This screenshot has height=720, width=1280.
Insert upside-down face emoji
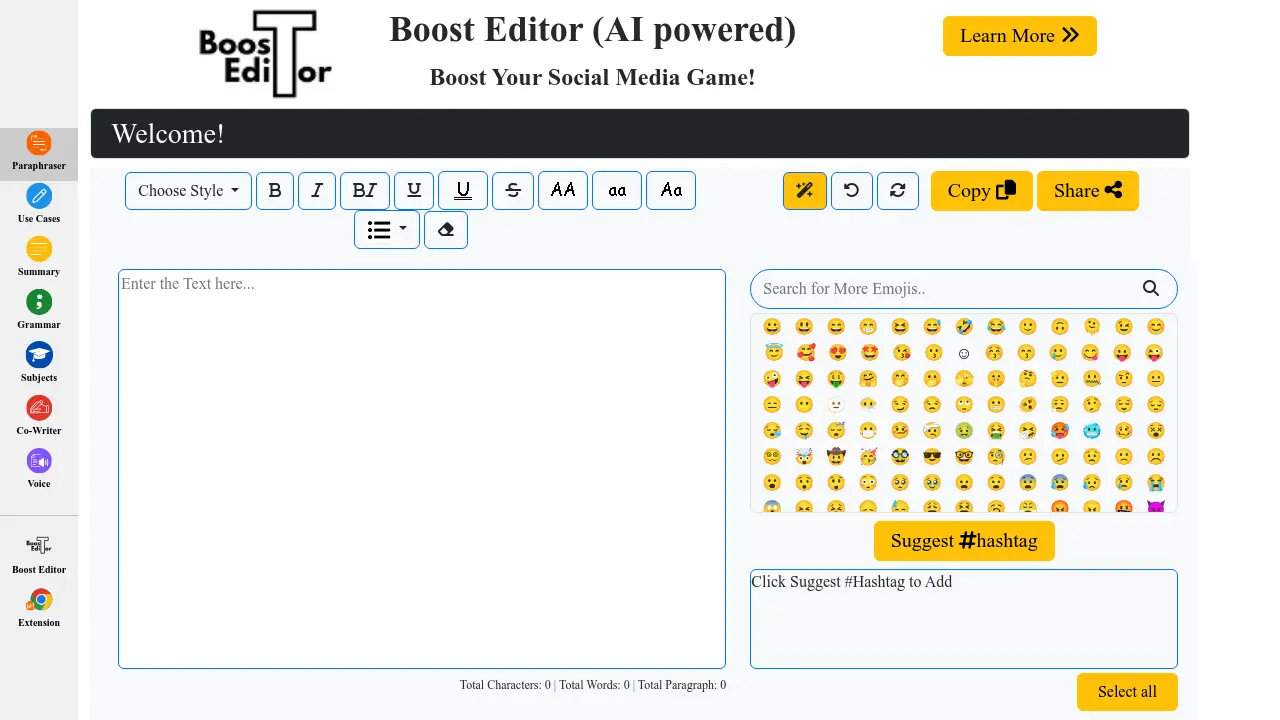tap(1060, 327)
